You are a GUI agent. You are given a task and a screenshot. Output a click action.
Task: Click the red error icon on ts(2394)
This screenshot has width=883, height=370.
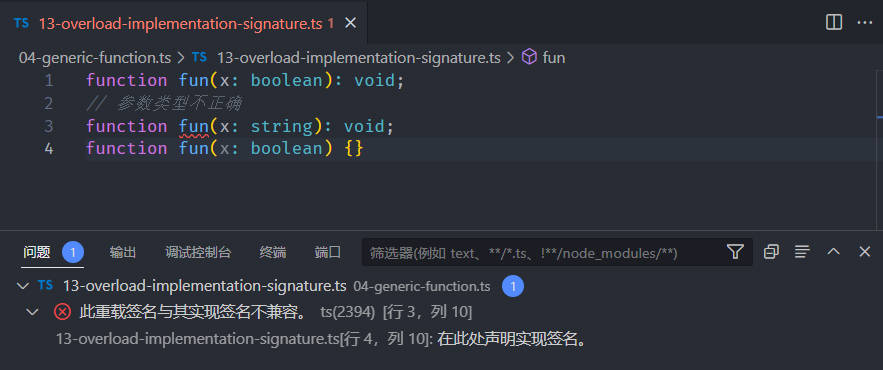pos(63,312)
